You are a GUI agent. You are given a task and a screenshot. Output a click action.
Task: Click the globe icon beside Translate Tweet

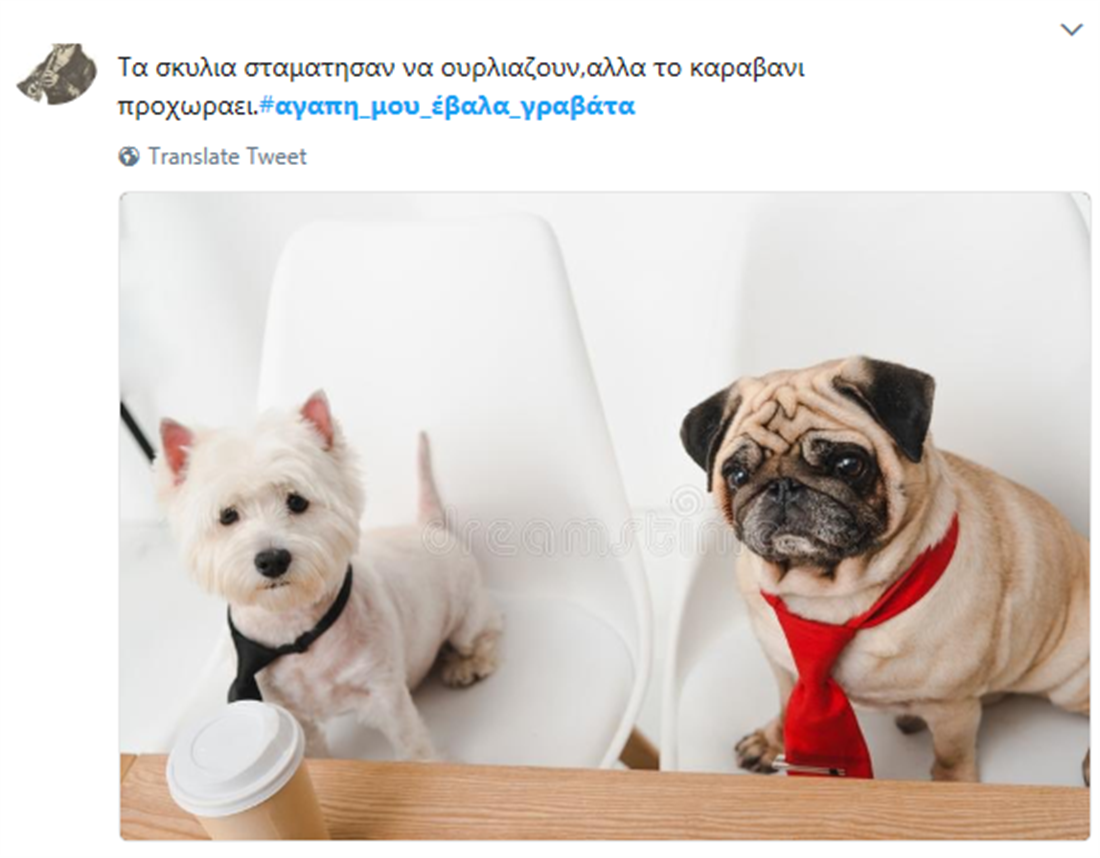tap(128, 156)
